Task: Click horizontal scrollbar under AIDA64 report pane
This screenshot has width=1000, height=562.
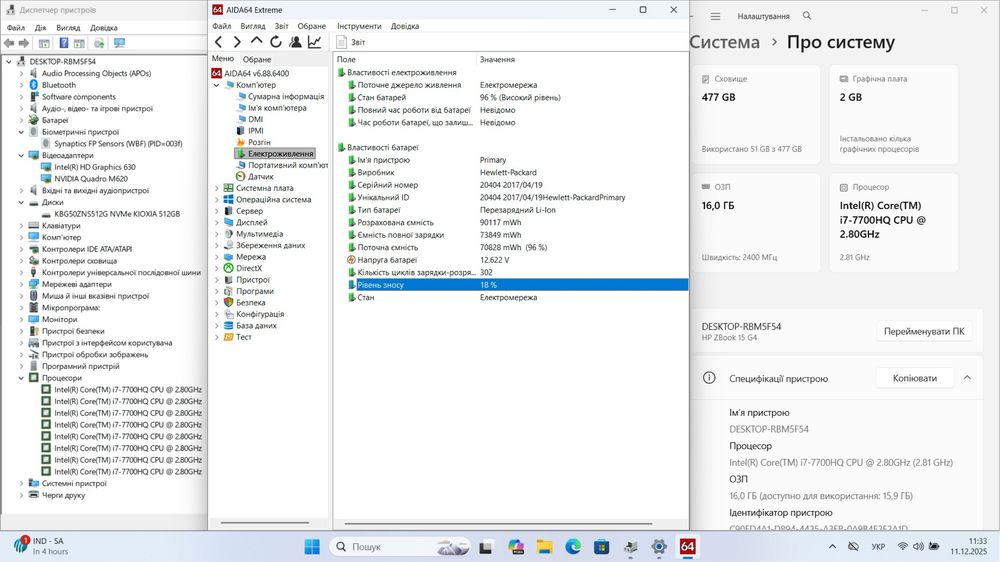Action: [498, 524]
